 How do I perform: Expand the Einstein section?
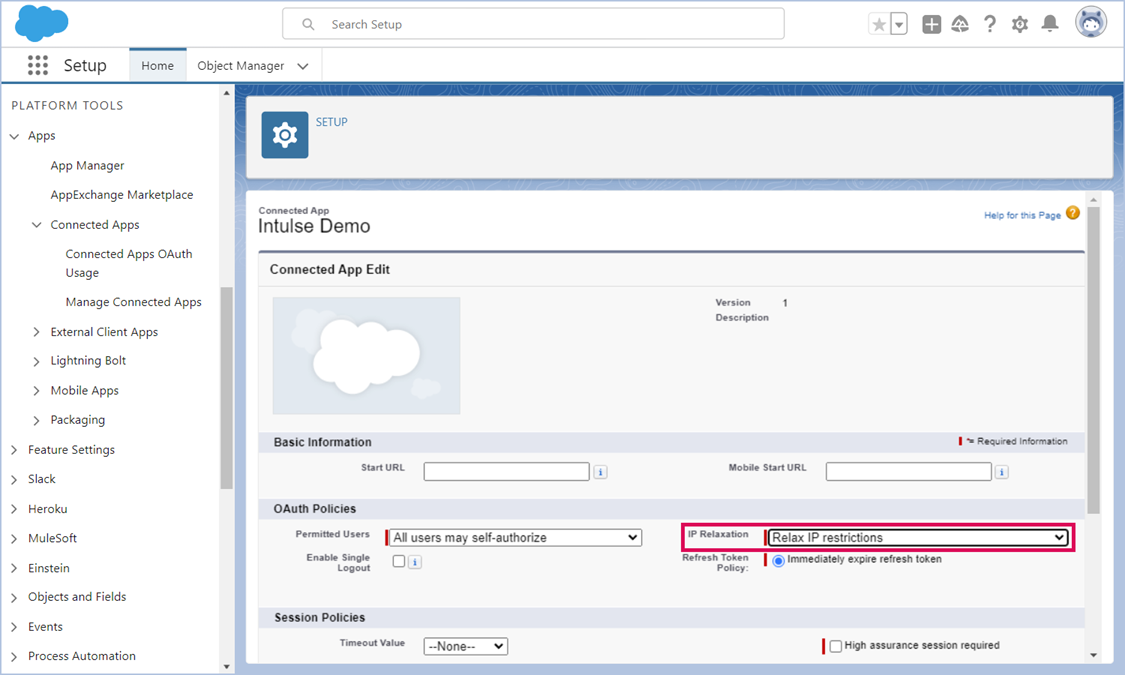pos(14,568)
